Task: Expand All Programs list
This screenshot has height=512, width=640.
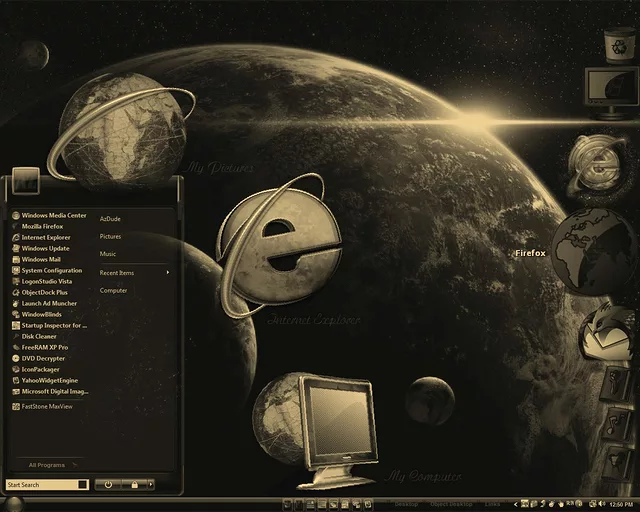Action: [48, 465]
